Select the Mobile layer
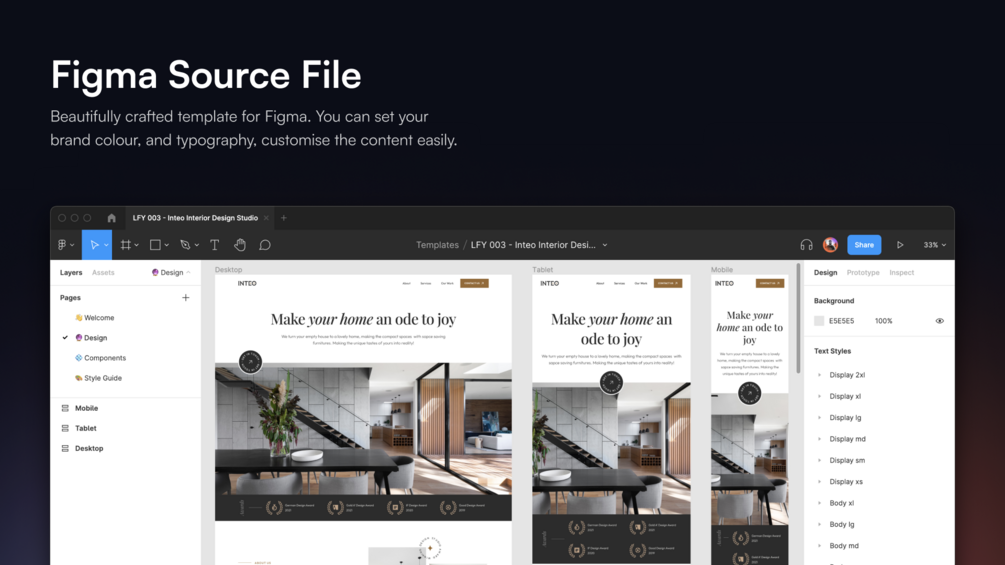Image resolution: width=1005 pixels, height=565 pixels. pyautogui.click(x=87, y=408)
